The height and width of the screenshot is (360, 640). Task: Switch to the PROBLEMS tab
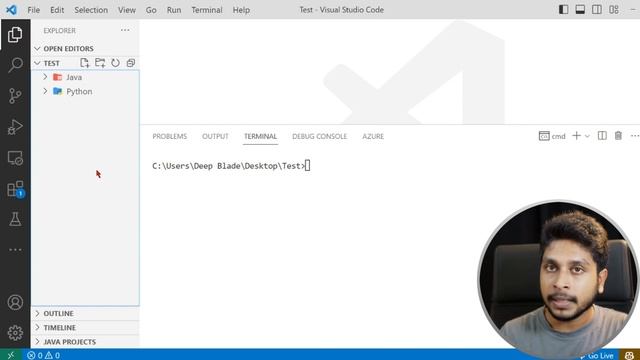point(170,136)
